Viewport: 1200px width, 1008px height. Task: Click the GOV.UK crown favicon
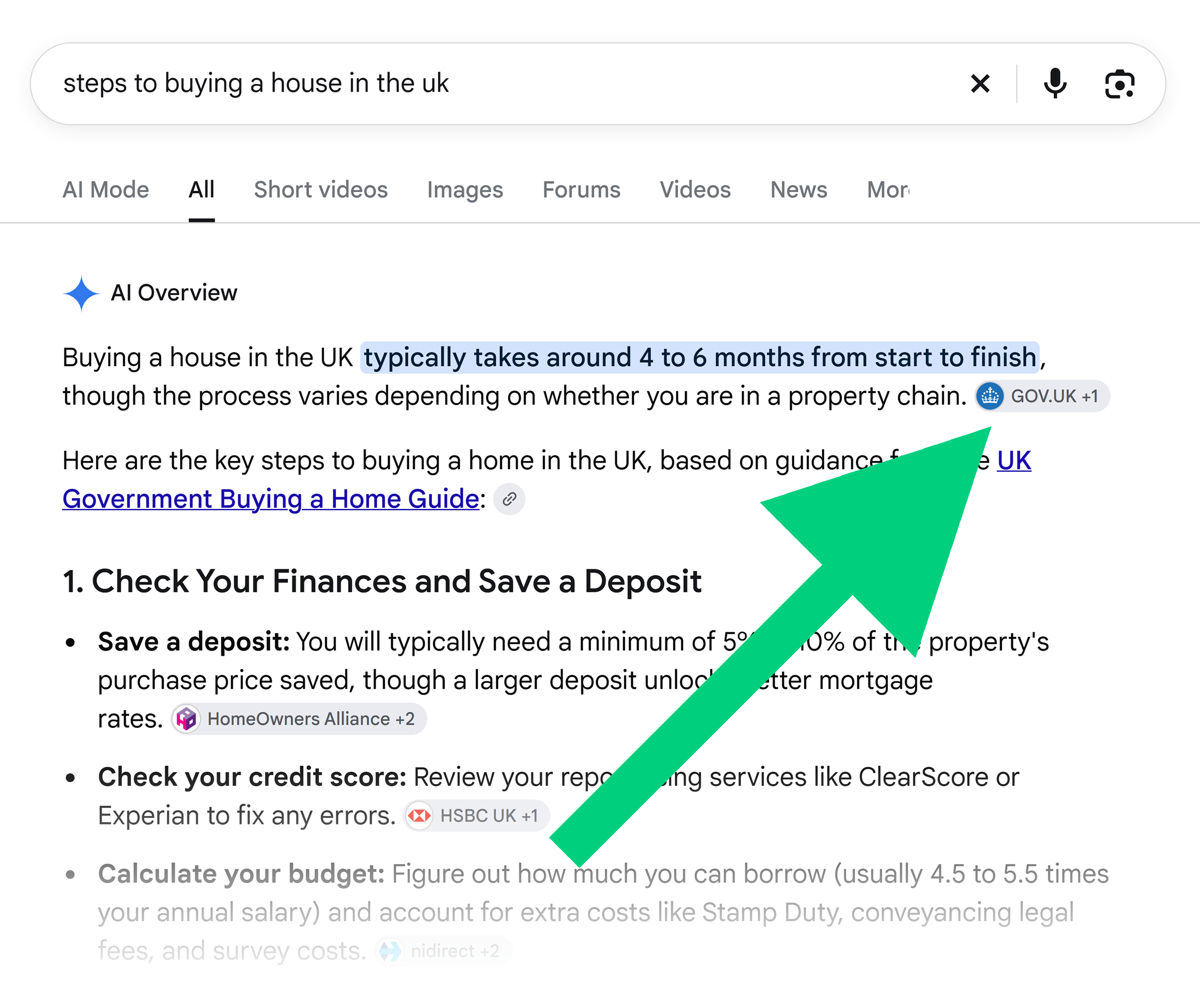coord(990,396)
